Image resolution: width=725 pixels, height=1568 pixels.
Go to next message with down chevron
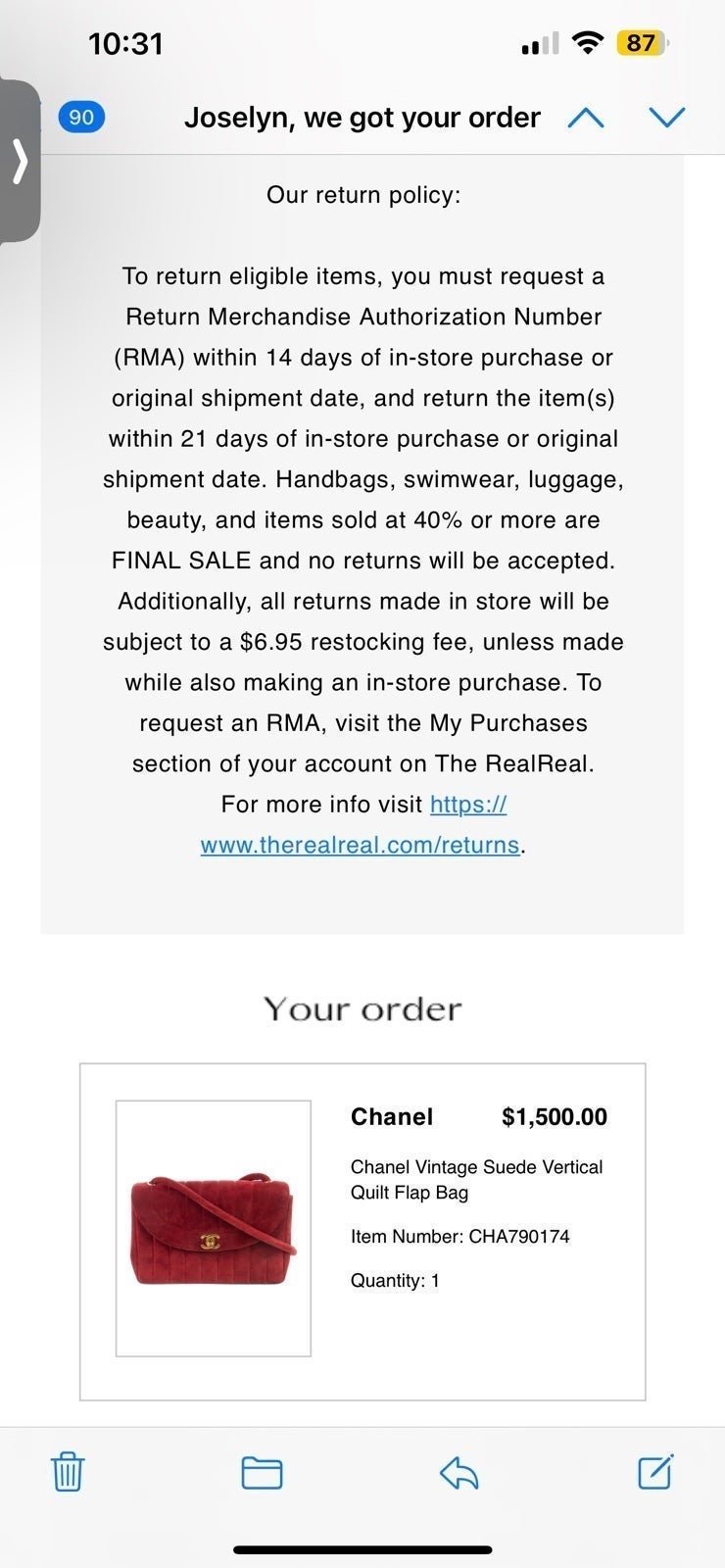point(667,118)
